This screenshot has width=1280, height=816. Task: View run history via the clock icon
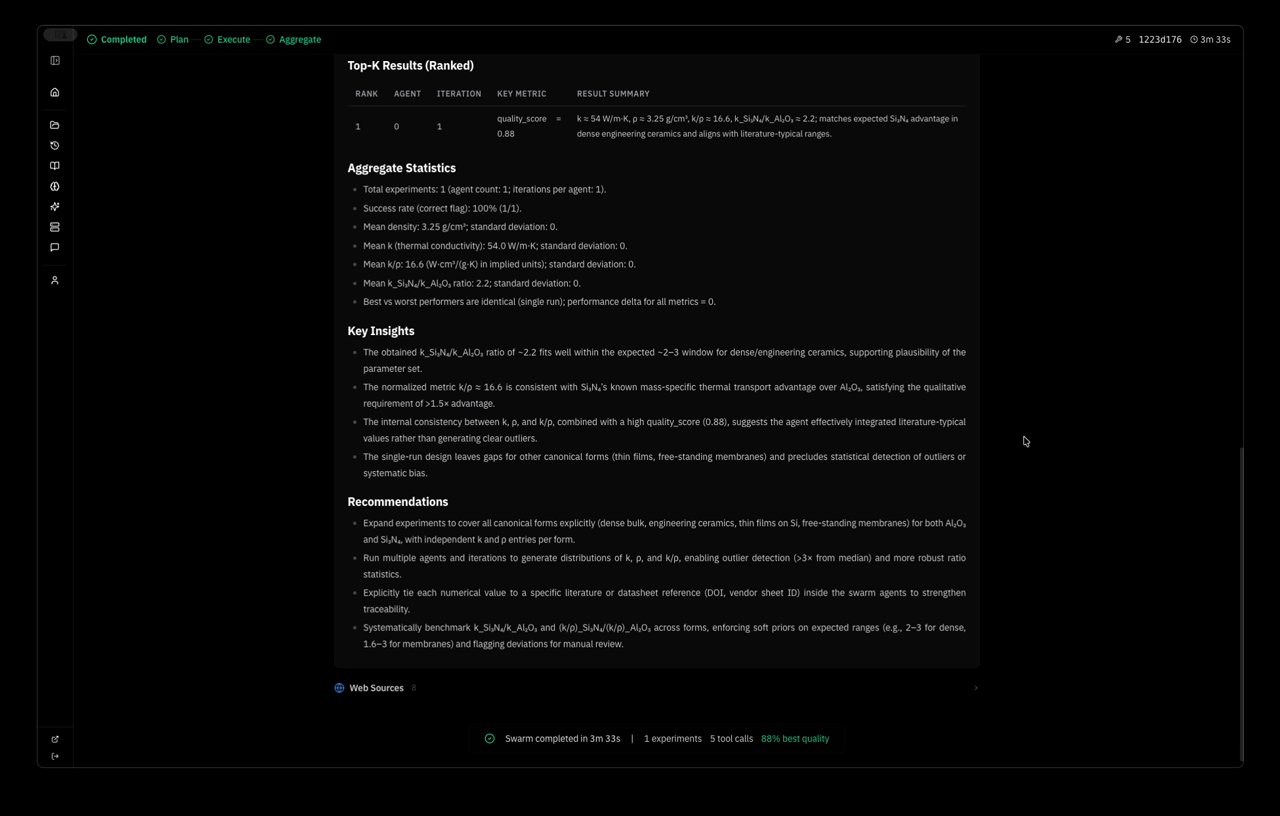tap(55, 145)
